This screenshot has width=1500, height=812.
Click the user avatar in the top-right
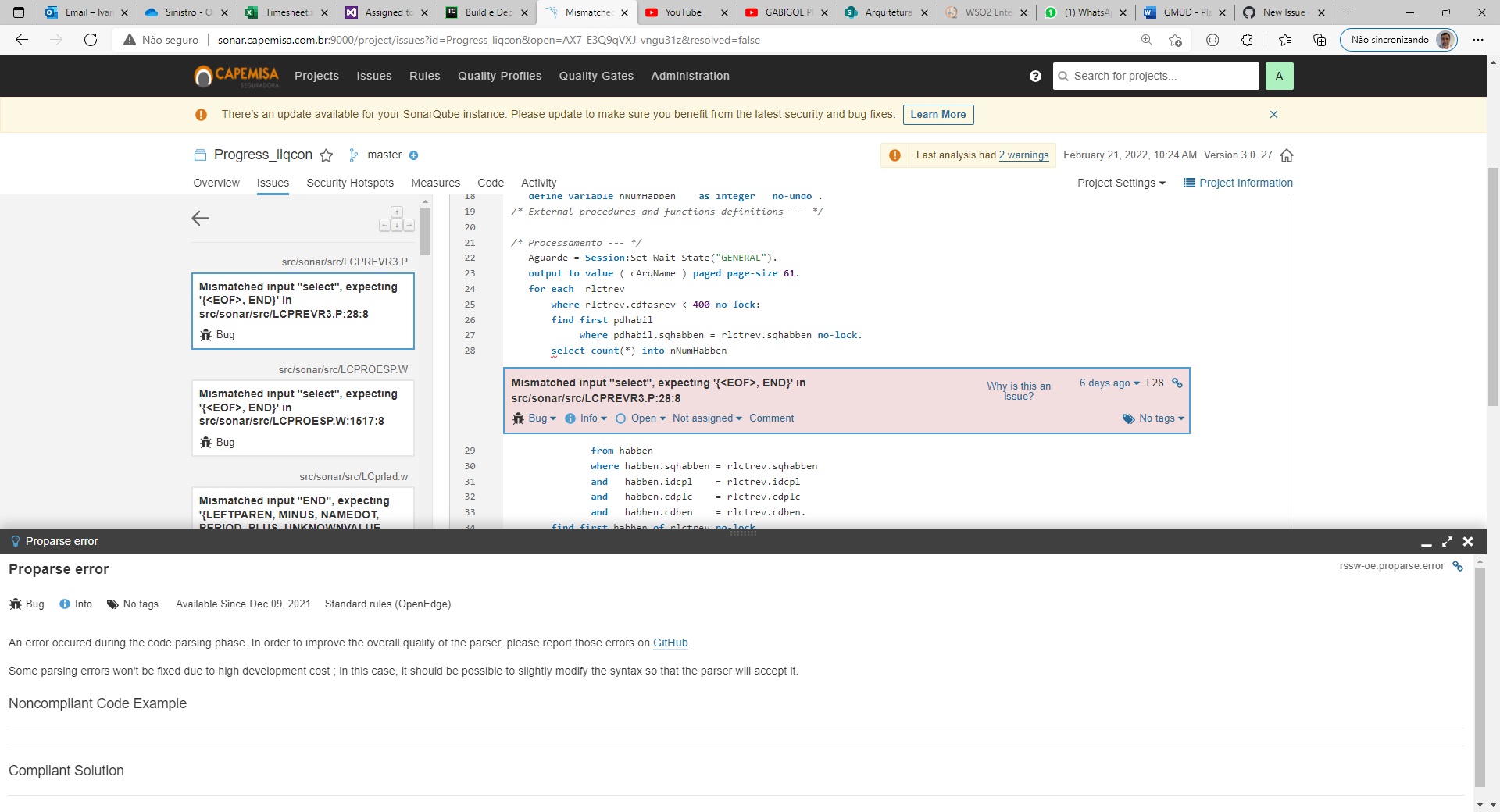click(x=1280, y=76)
